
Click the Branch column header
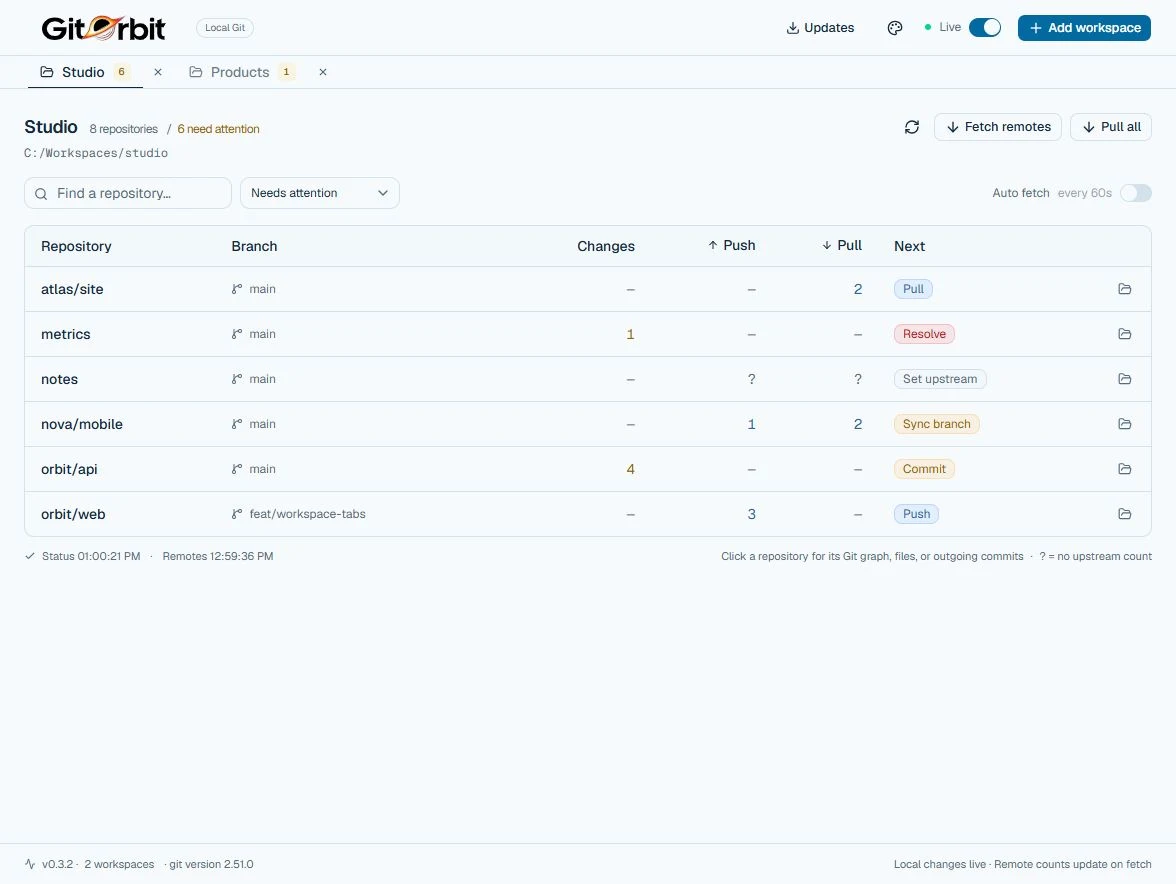254,246
